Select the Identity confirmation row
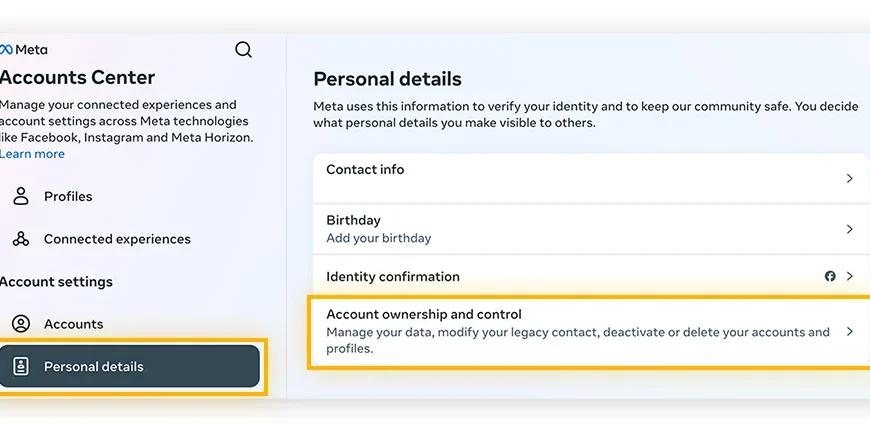This screenshot has width=870, height=432. pyautogui.click(x=591, y=276)
